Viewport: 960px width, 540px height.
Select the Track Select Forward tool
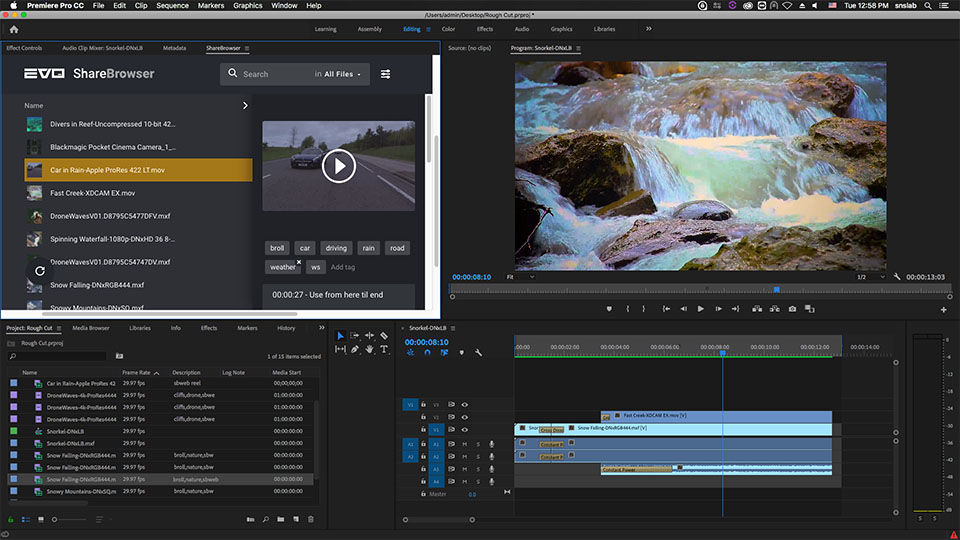pyautogui.click(x=354, y=336)
